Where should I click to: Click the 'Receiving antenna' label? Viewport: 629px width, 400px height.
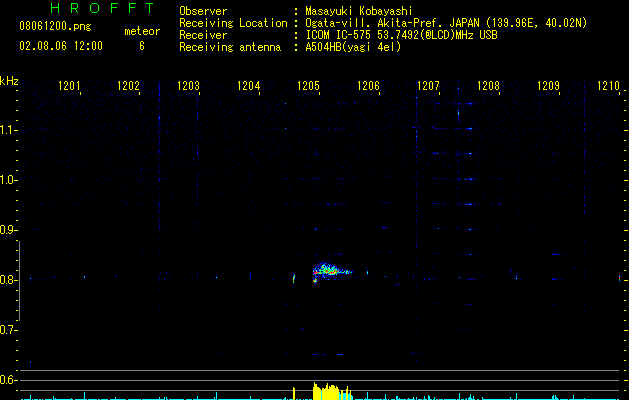click(230, 47)
